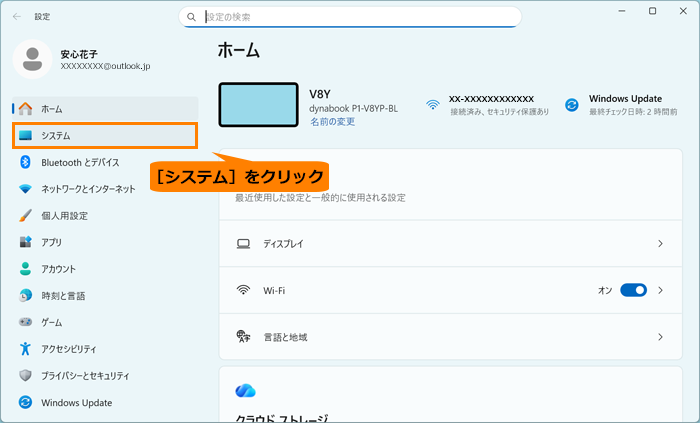Viewport: 700px width, 423px height.
Task: Open 個人用設定 in the sidebar
Action: [x=105, y=216]
